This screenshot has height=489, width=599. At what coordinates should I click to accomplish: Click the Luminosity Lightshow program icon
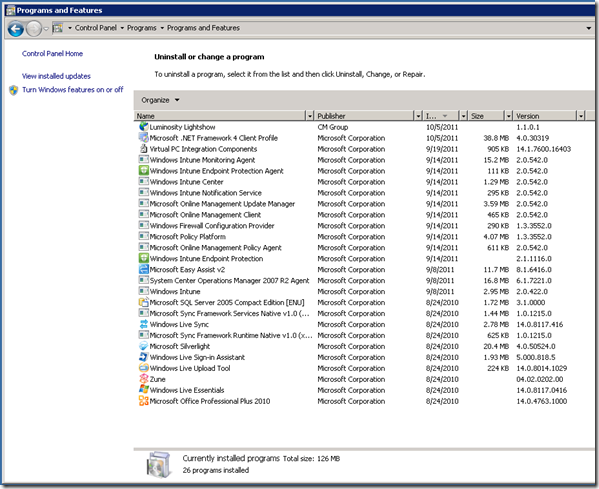(143, 126)
